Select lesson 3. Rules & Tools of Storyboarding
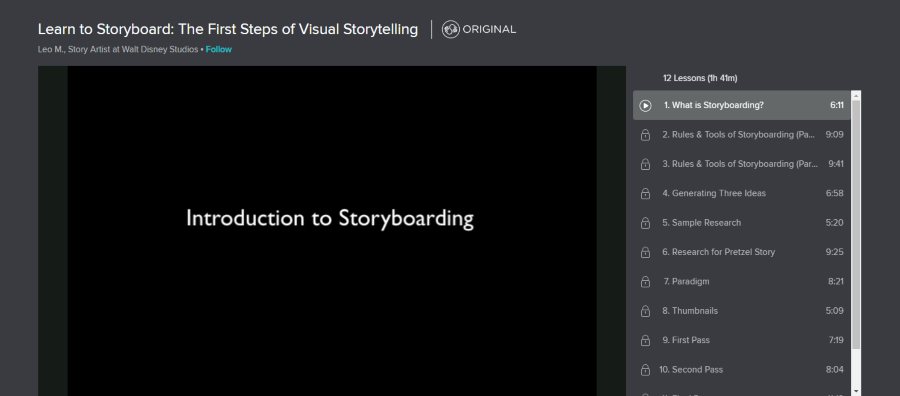The height and width of the screenshot is (396, 900). 742,164
